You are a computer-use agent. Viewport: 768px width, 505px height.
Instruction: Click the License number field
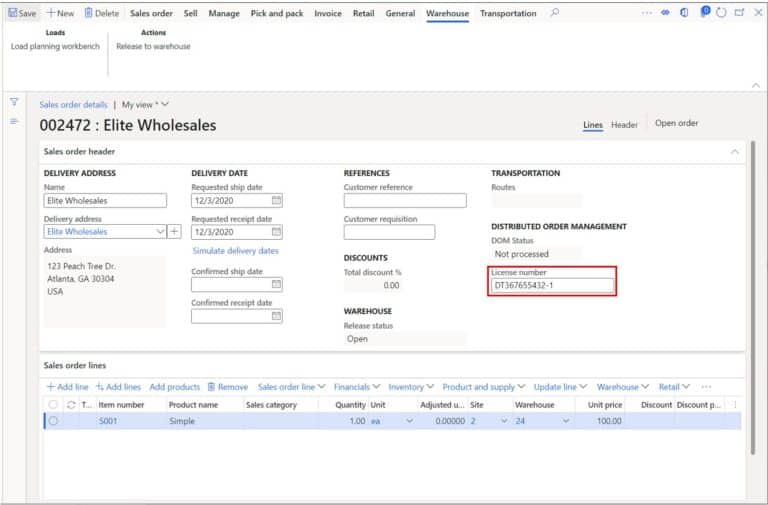coord(552,285)
